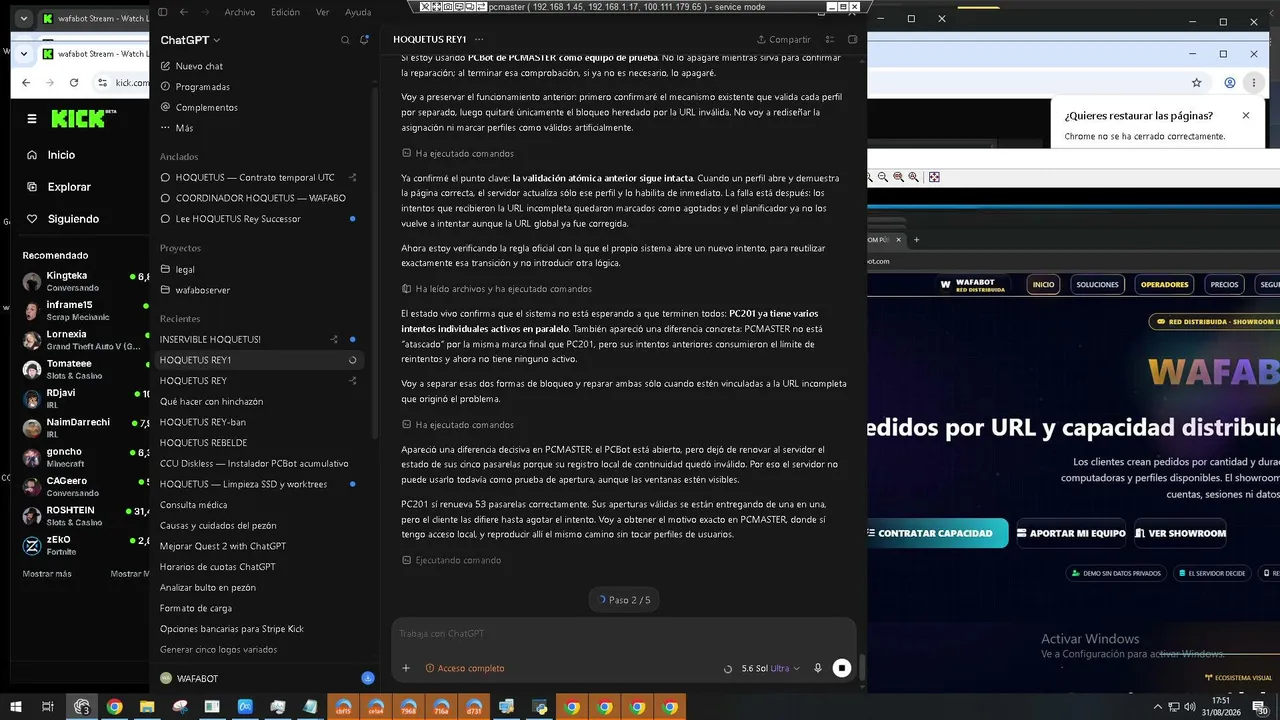Screen dimensions: 1280x720
Task: Open the Ayuda menu
Action: (x=357, y=12)
